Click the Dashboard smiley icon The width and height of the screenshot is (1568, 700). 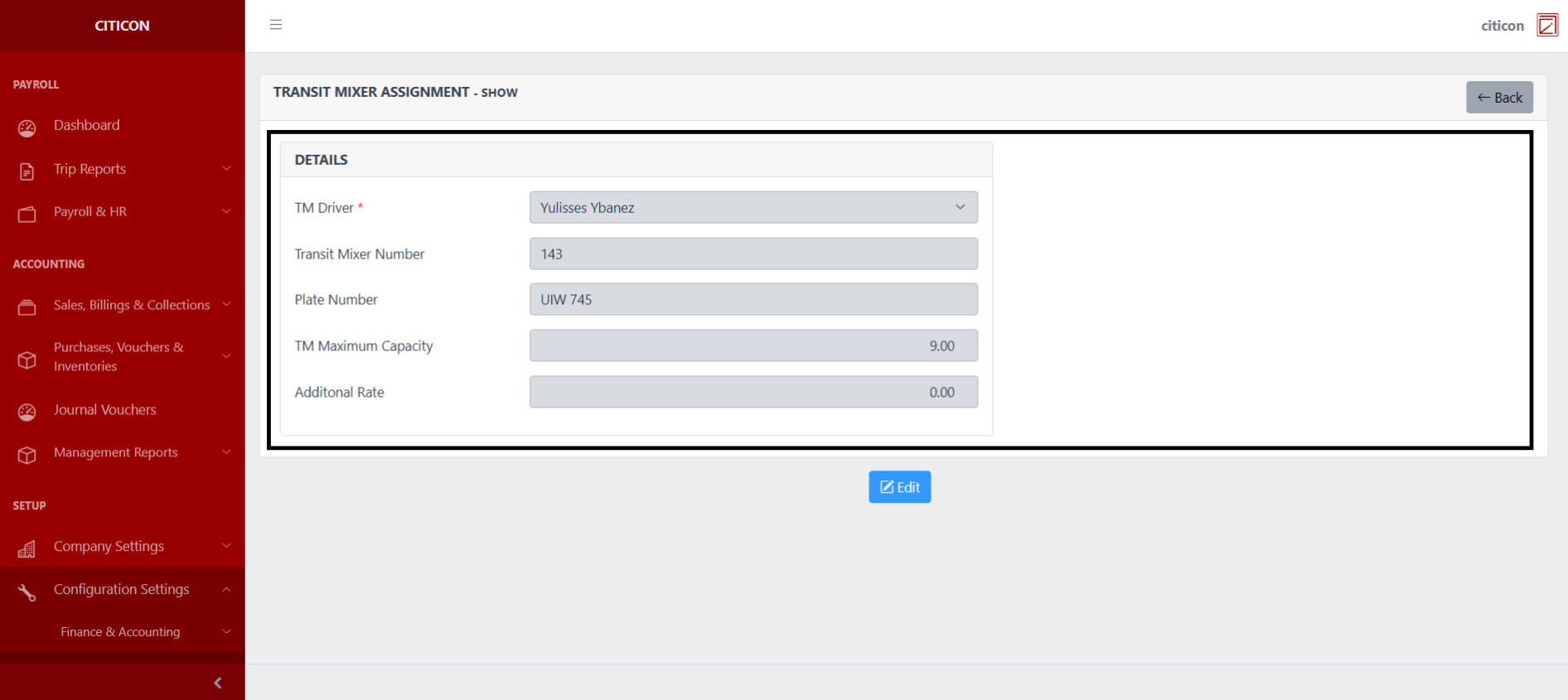click(27, 126)
